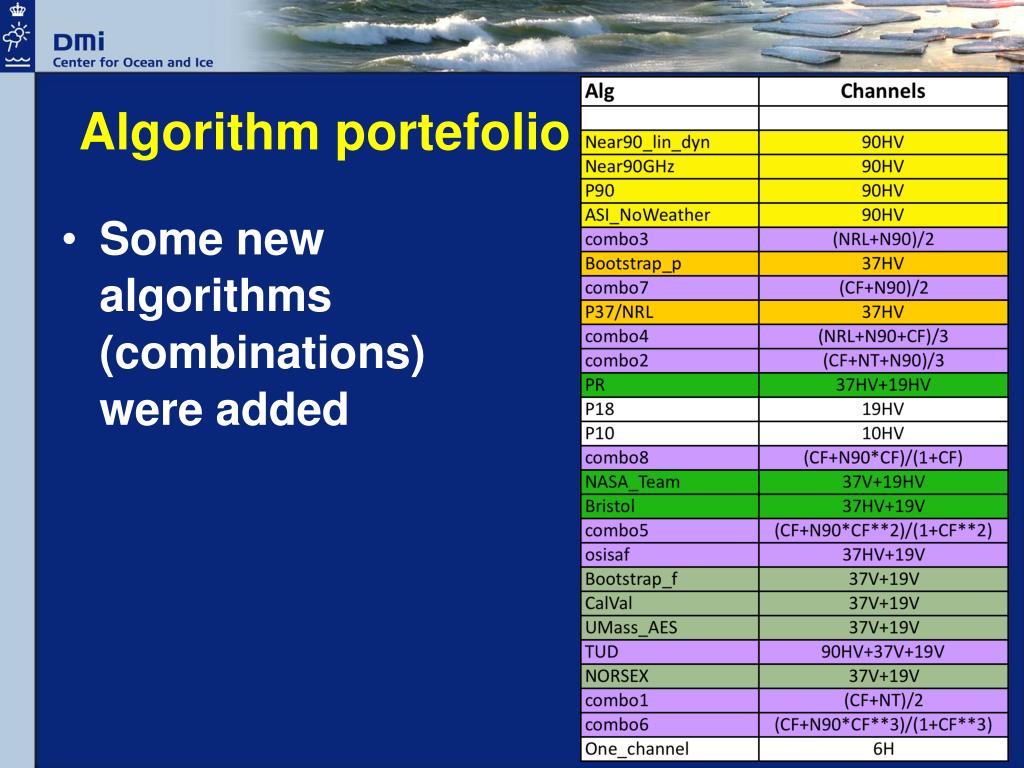
Task: Select "37HV+19V" in the Bristol row
Action: coord(883,506)
